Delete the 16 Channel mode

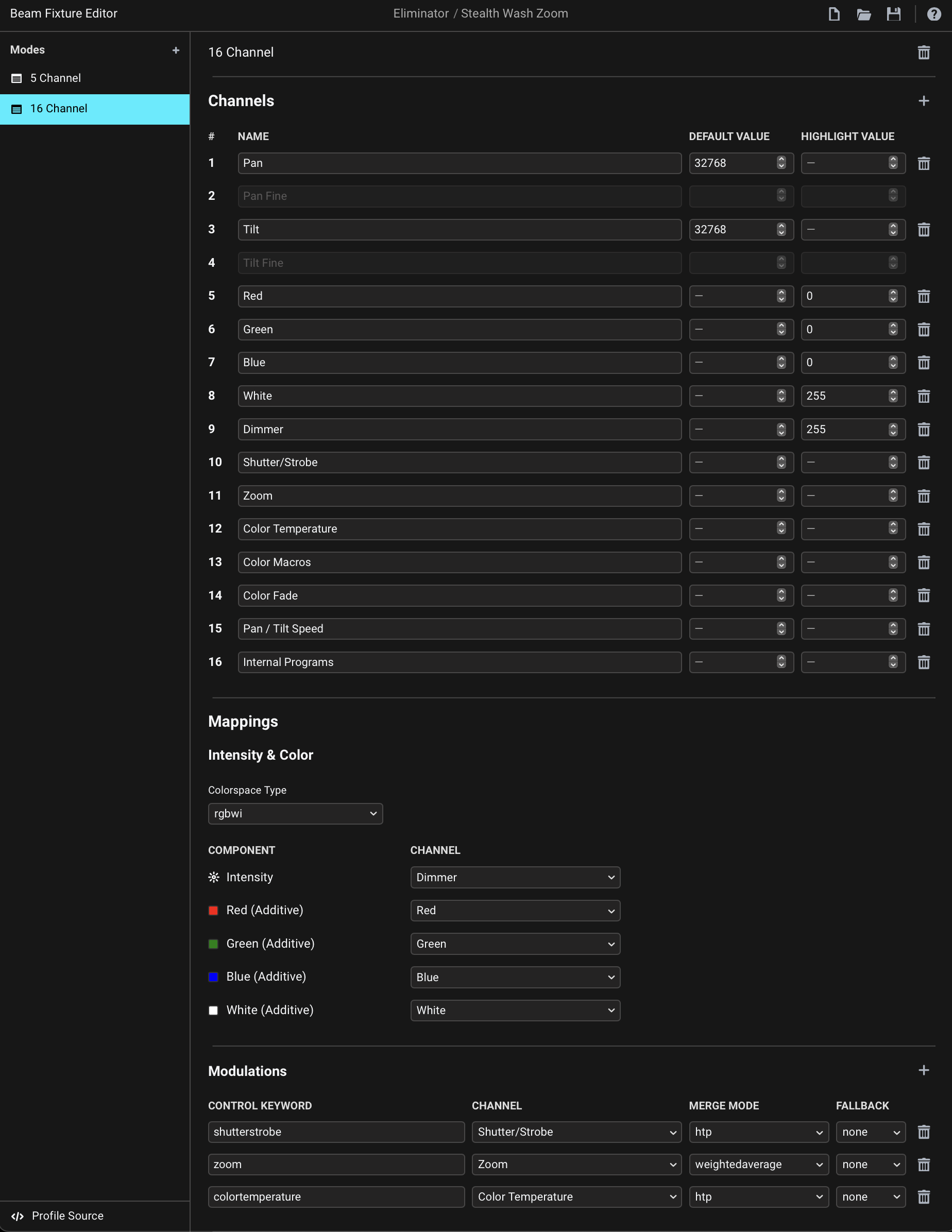[923, 53]
